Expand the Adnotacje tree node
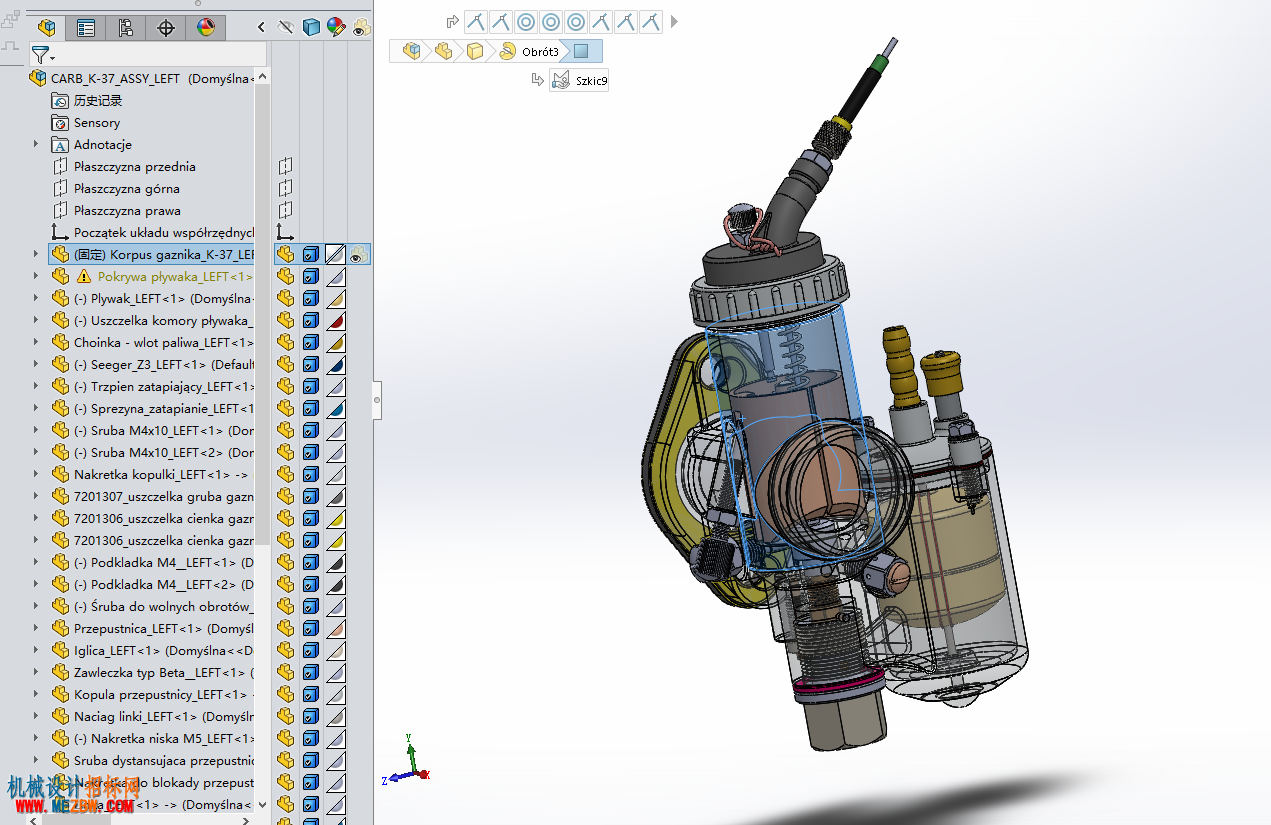The image size is (1271, 825). [36, 144]
